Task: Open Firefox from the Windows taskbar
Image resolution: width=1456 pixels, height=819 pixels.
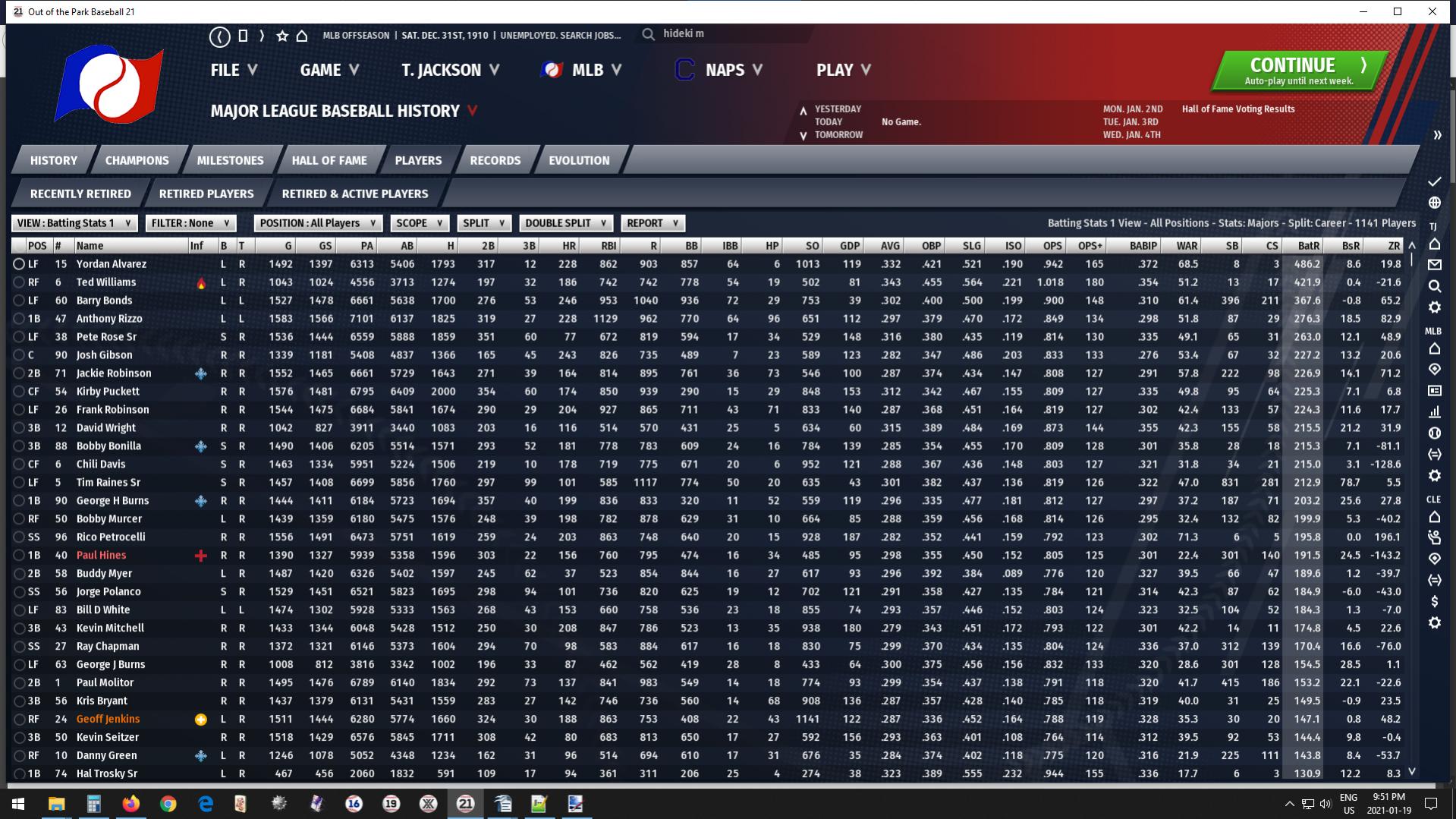Action: 131,804
